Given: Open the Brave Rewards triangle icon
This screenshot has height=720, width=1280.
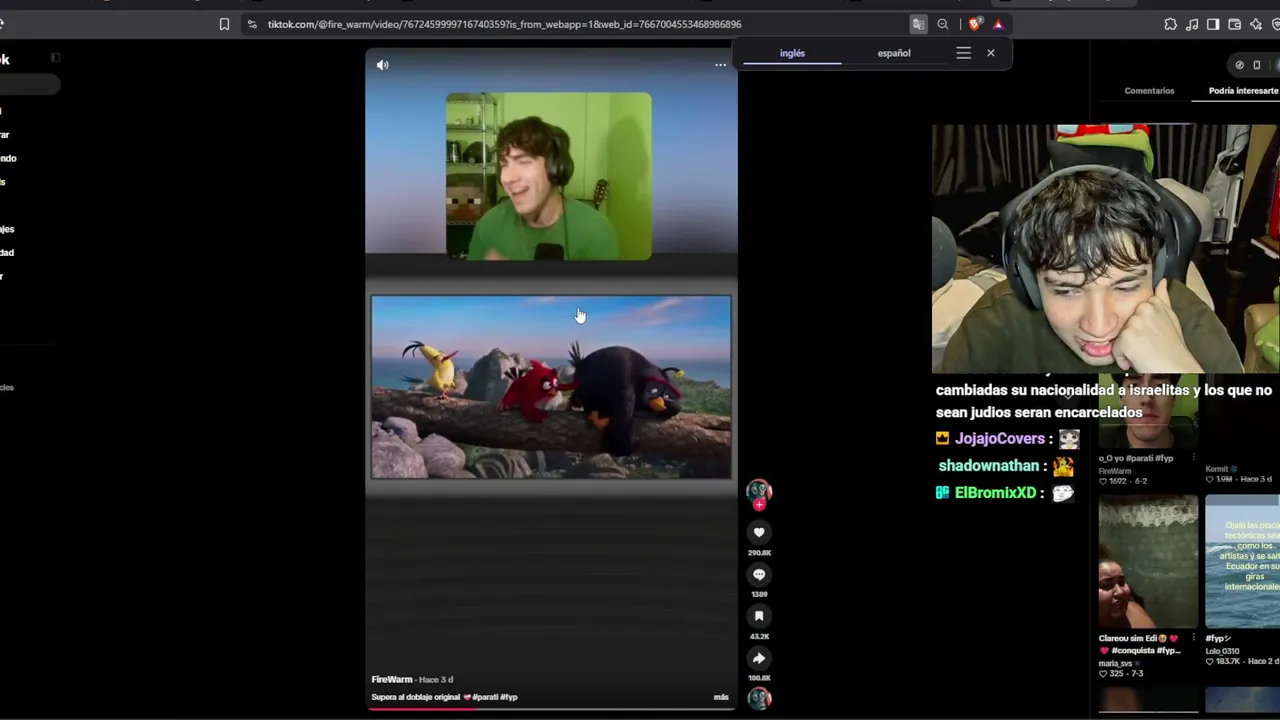Looking at the screenshot, I should 998,24.
